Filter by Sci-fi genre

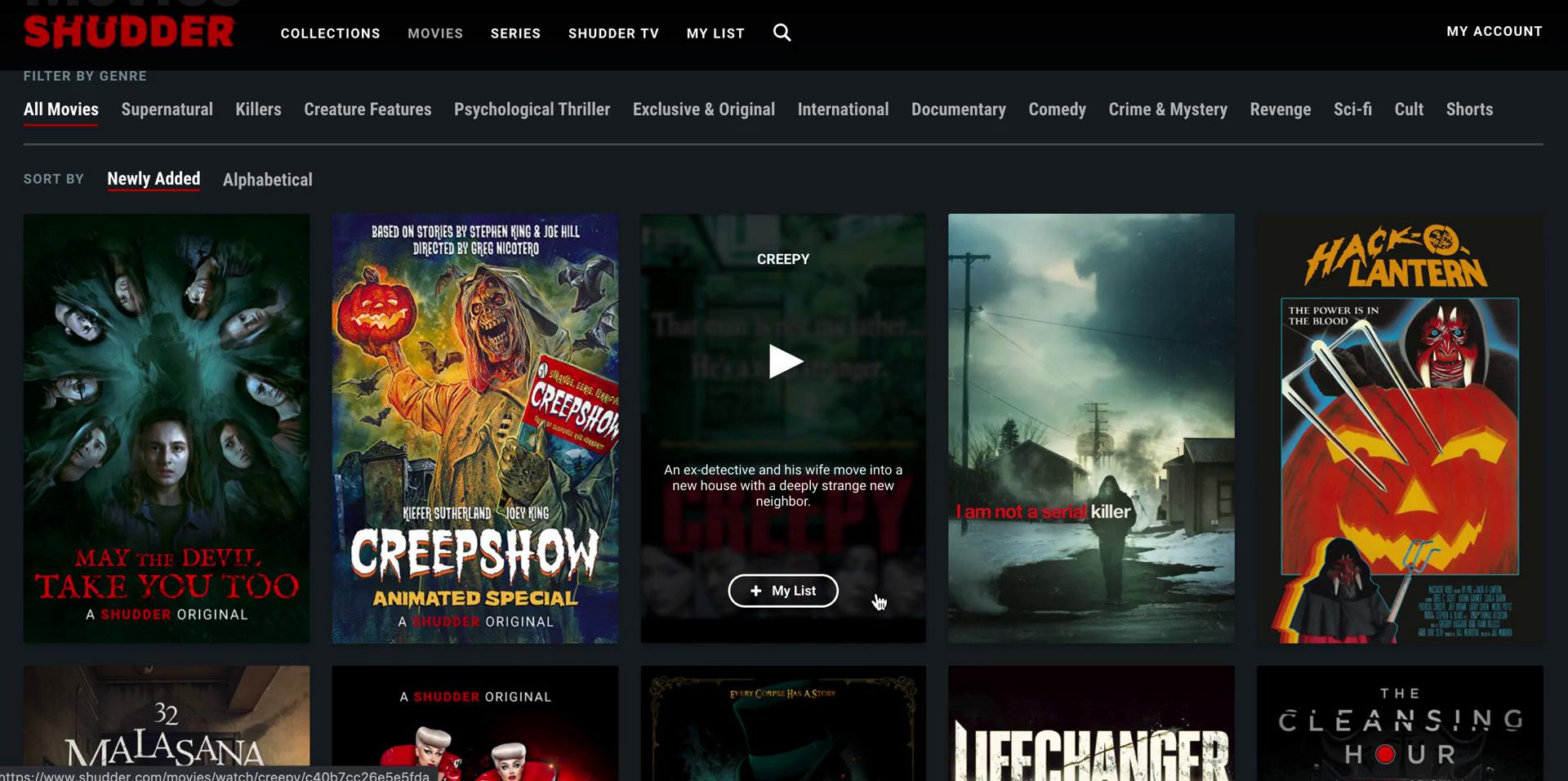pos(1352,109)
